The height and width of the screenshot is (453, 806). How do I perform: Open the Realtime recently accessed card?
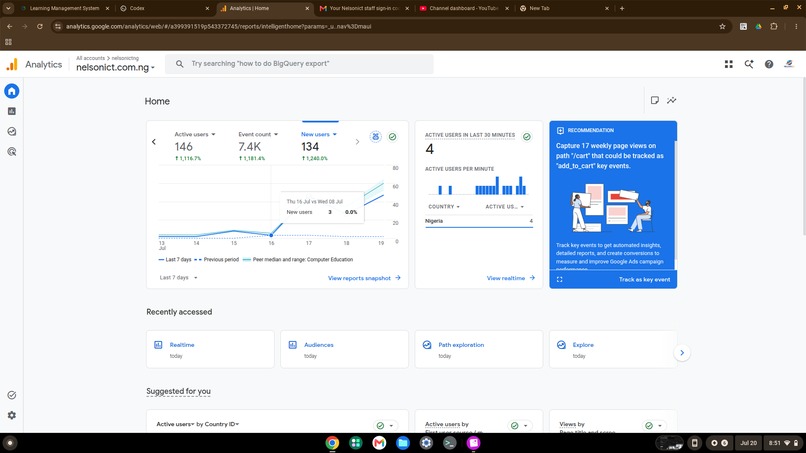tap(210, 350)
